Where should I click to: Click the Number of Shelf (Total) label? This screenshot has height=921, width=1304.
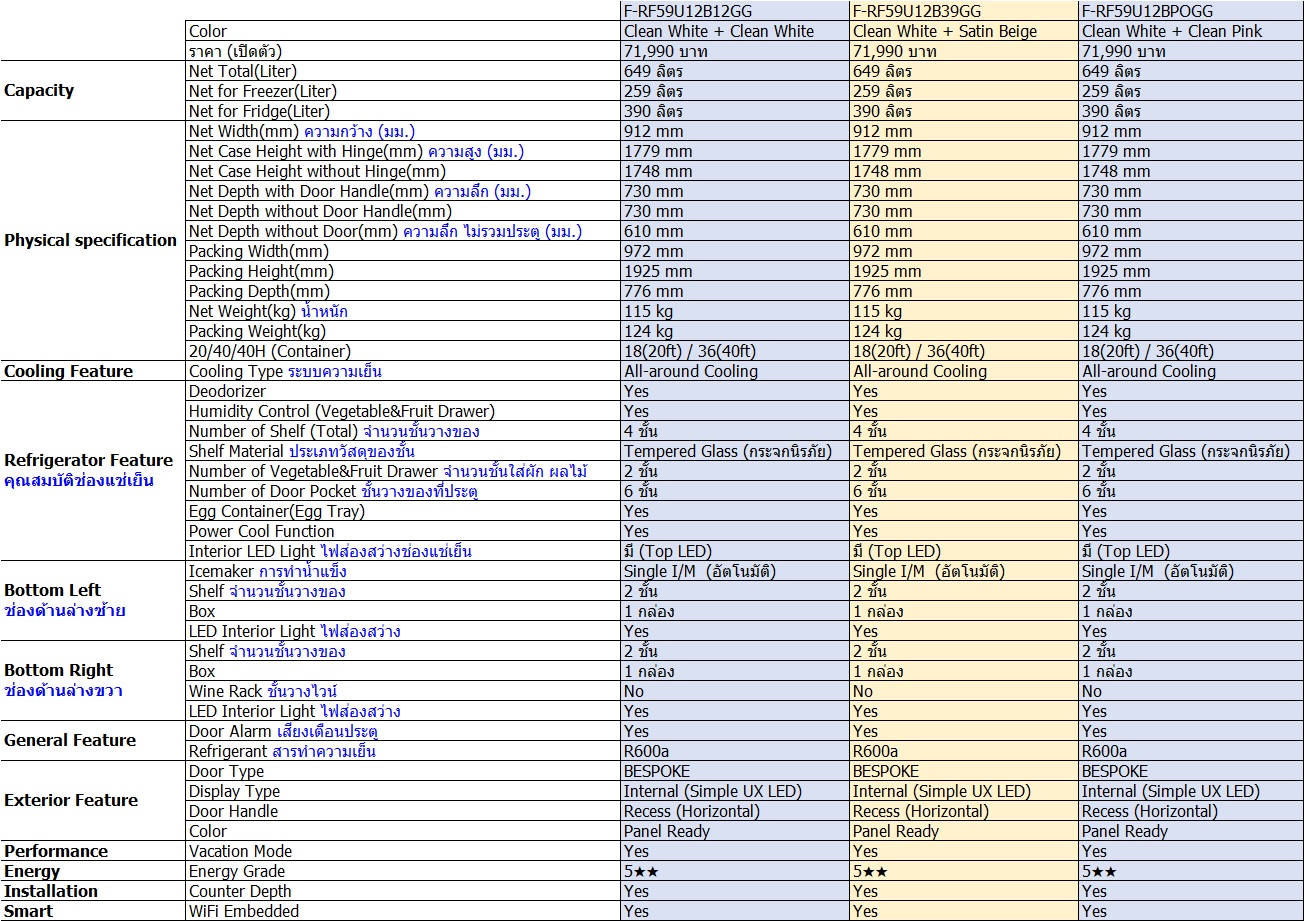pos(334,431)
